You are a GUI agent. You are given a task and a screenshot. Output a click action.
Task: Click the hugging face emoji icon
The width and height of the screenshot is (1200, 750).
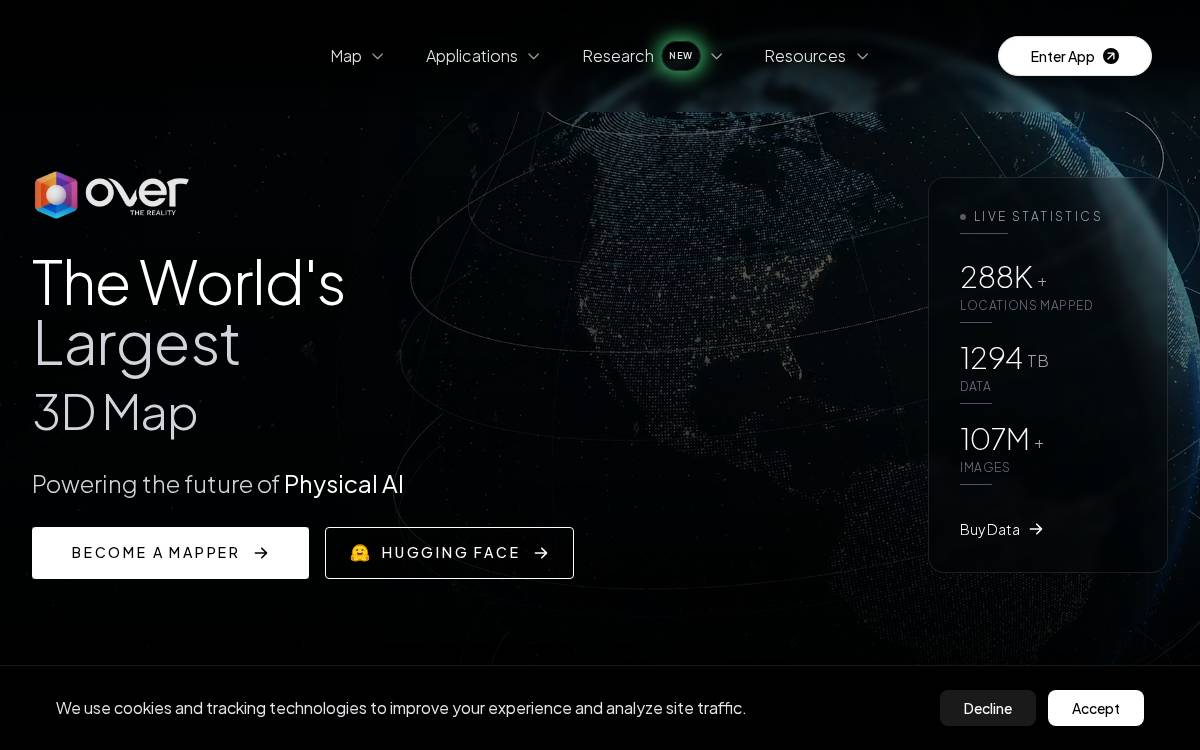[x=360, y=553]
